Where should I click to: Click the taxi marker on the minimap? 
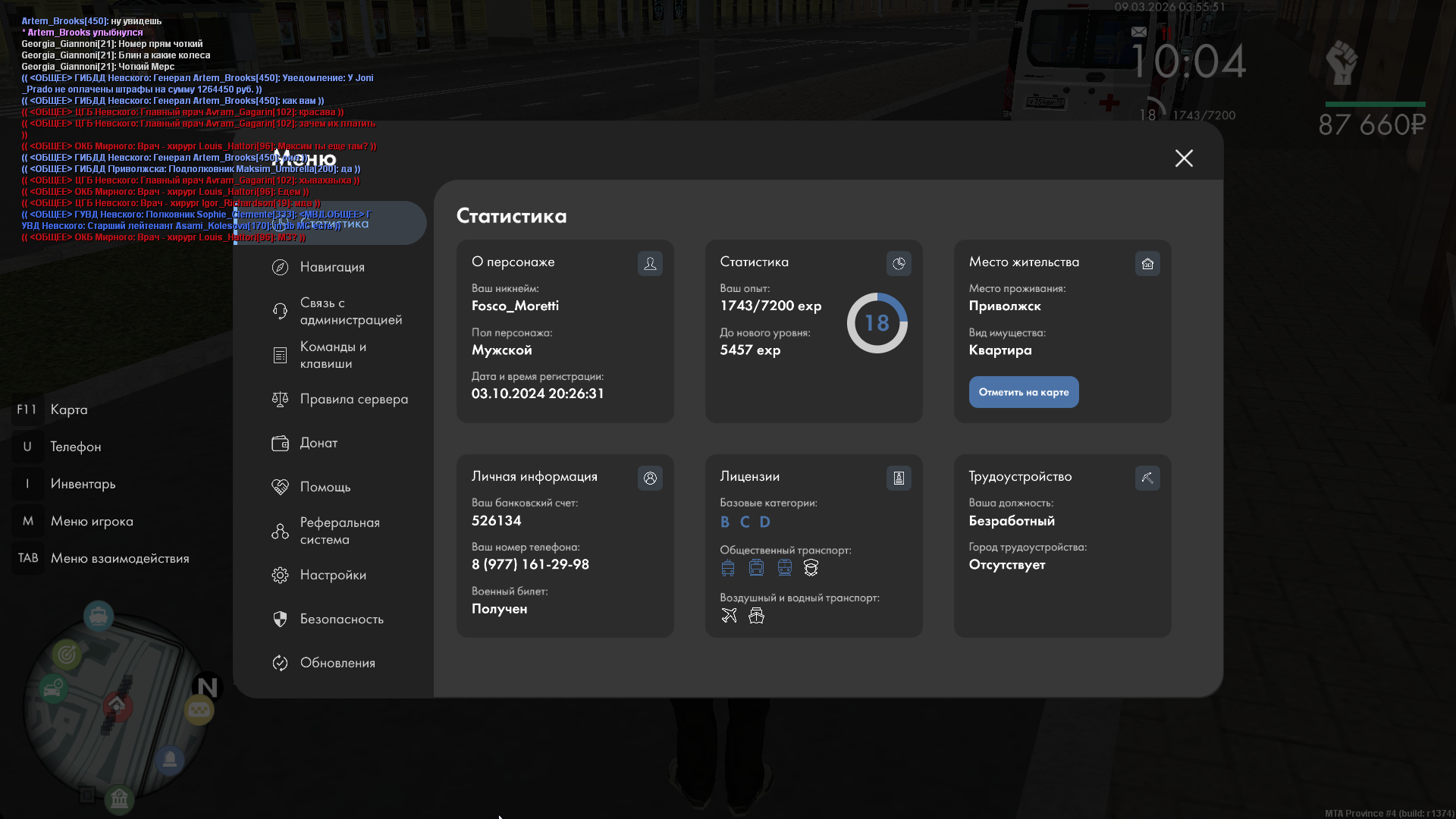point(199,710)
